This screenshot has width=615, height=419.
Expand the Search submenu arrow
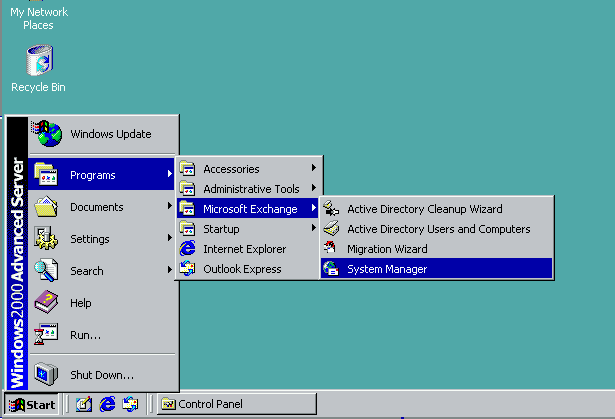coord(169,270)
